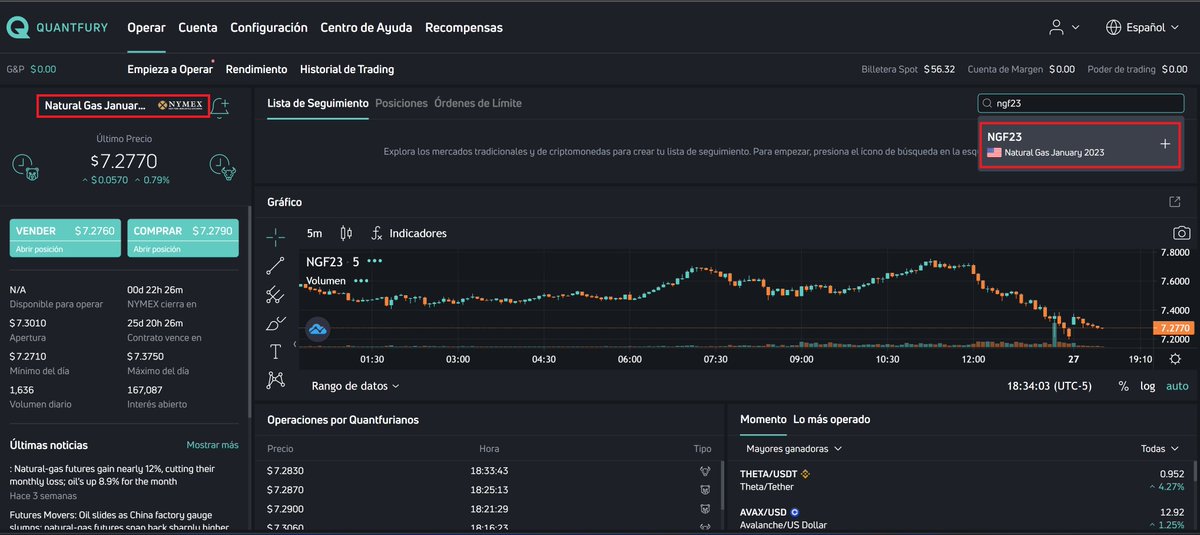This screenshot has width=1200, height=535.
Task: Change the candlestick chart style
Action: 346,233
